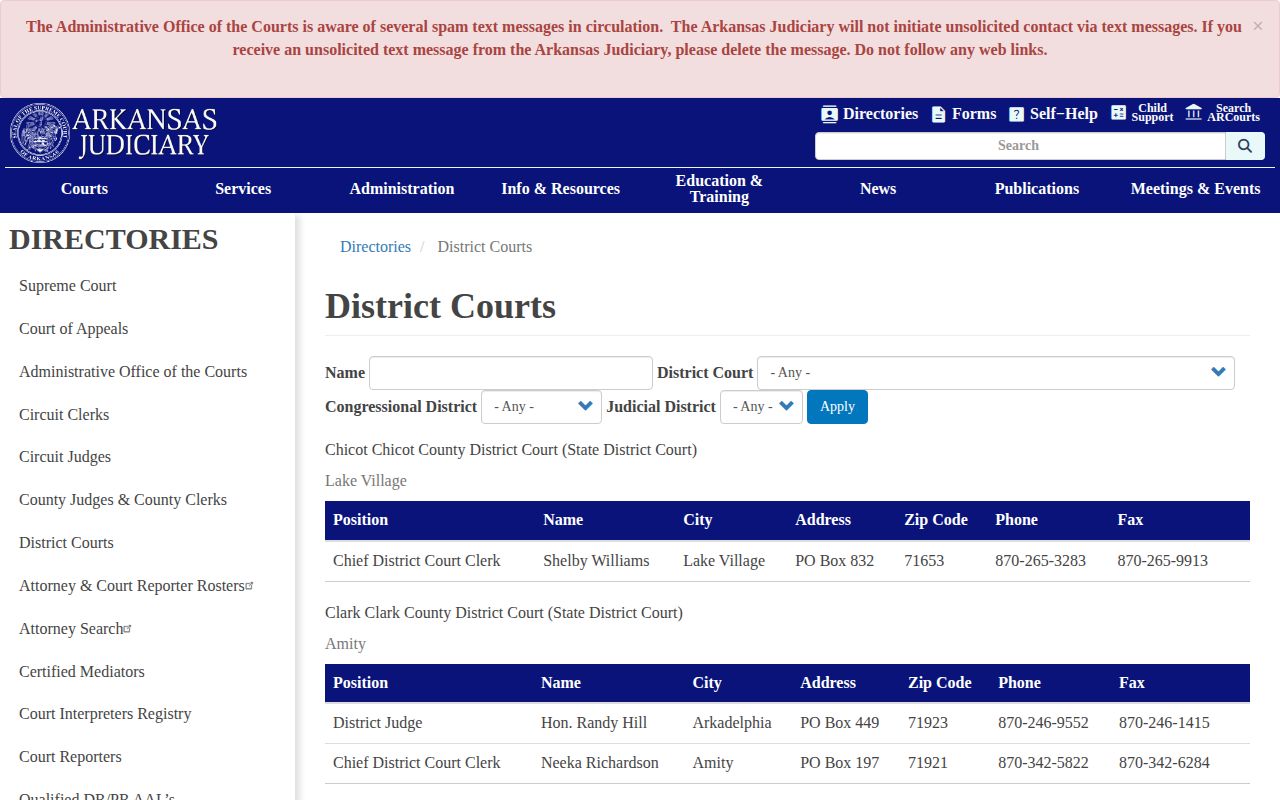Image resolution: width=1280 pixels, height=800 pixels.
Task: Open the Meetings & Events menu
Action: tap(1196, 189)
